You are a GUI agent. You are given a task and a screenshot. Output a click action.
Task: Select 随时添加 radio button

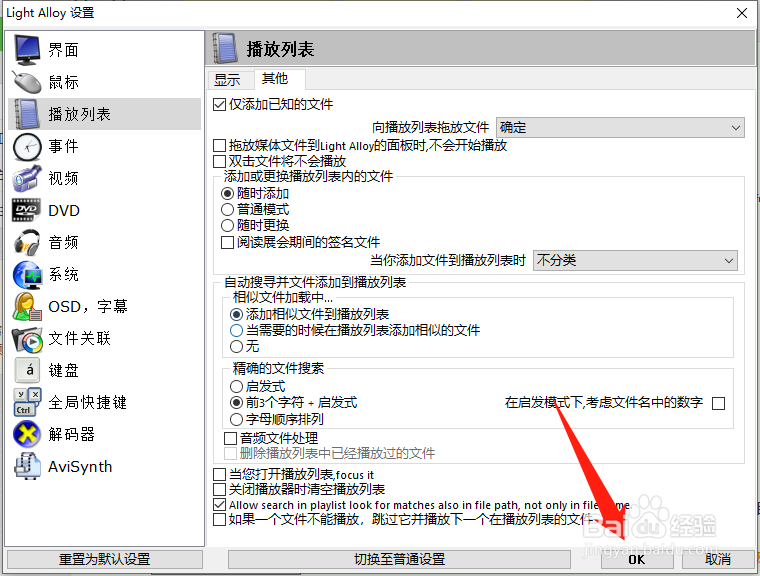click(227, 193)
